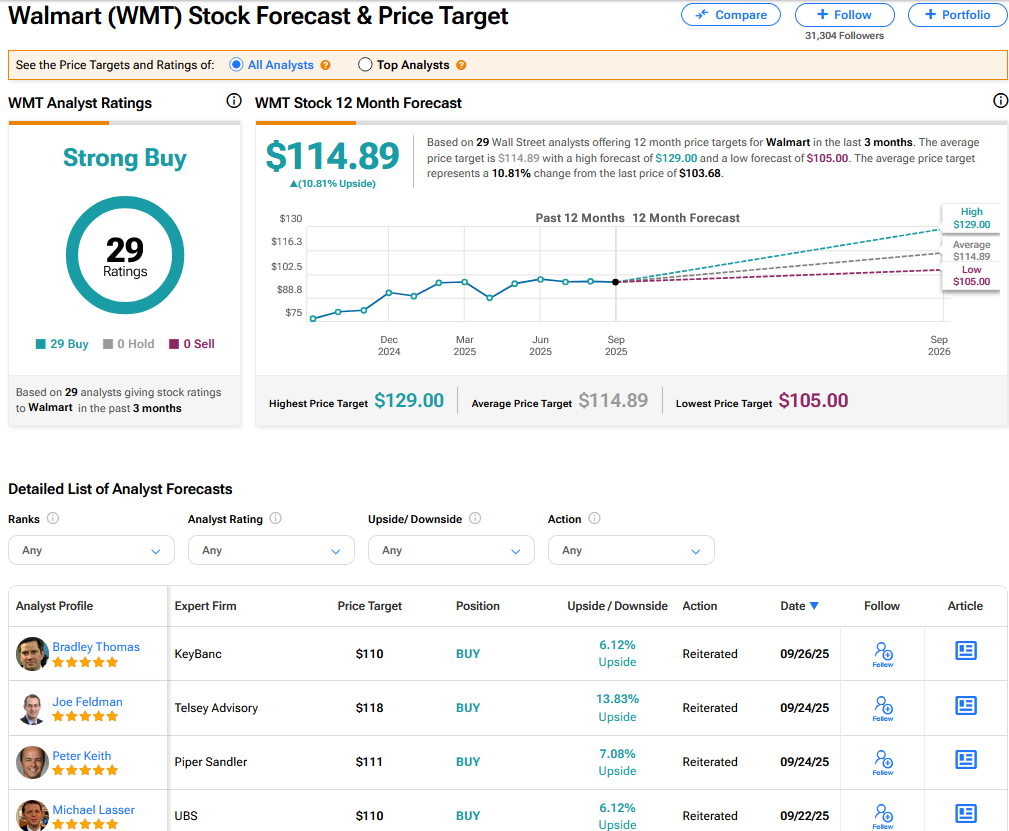This screenshot has height=831, width=1009.
Task: Click Bradley Thomas profile photo
Action: [32, 654]
